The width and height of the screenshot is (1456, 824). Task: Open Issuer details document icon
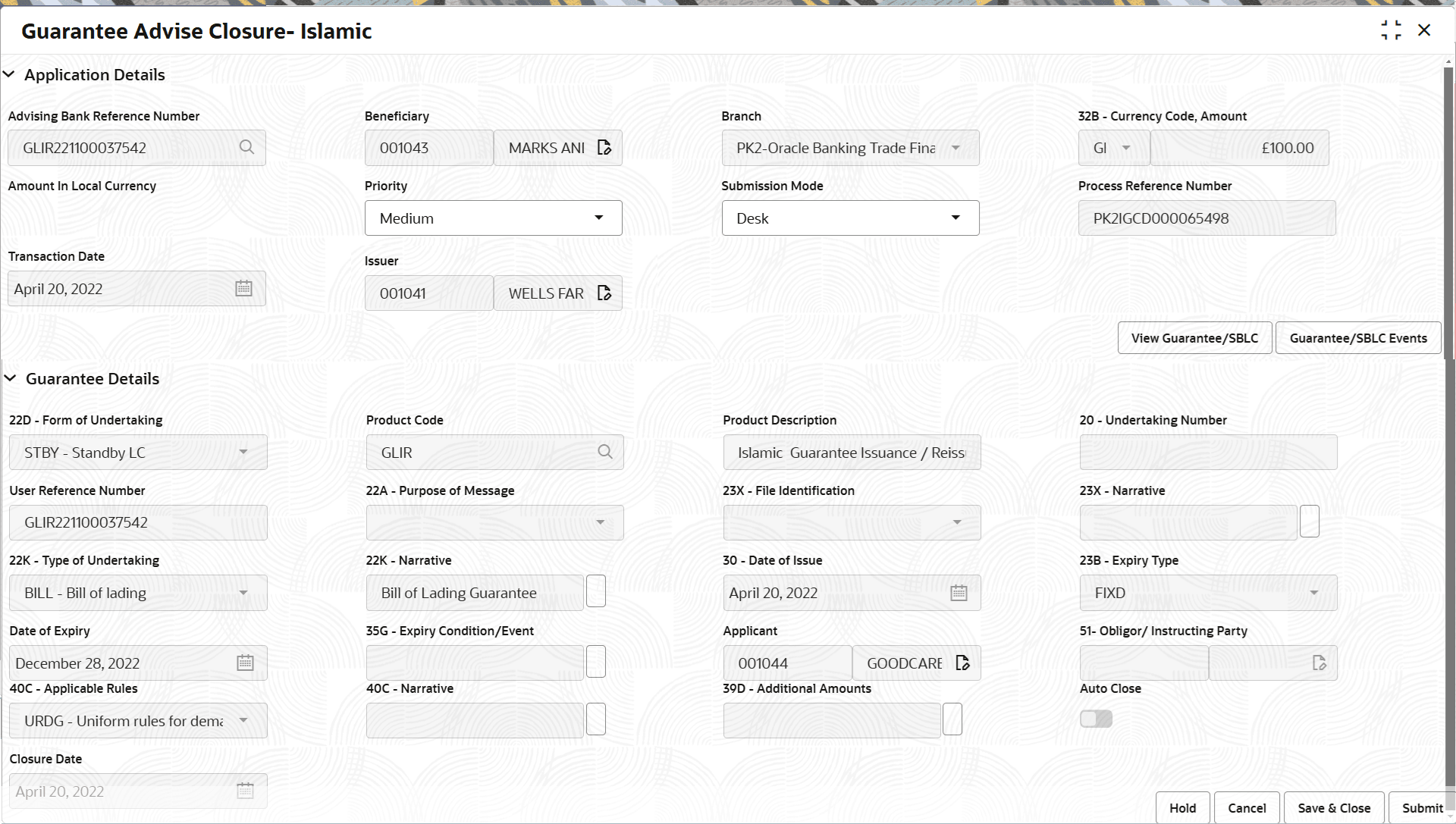(x=604, y=293)
